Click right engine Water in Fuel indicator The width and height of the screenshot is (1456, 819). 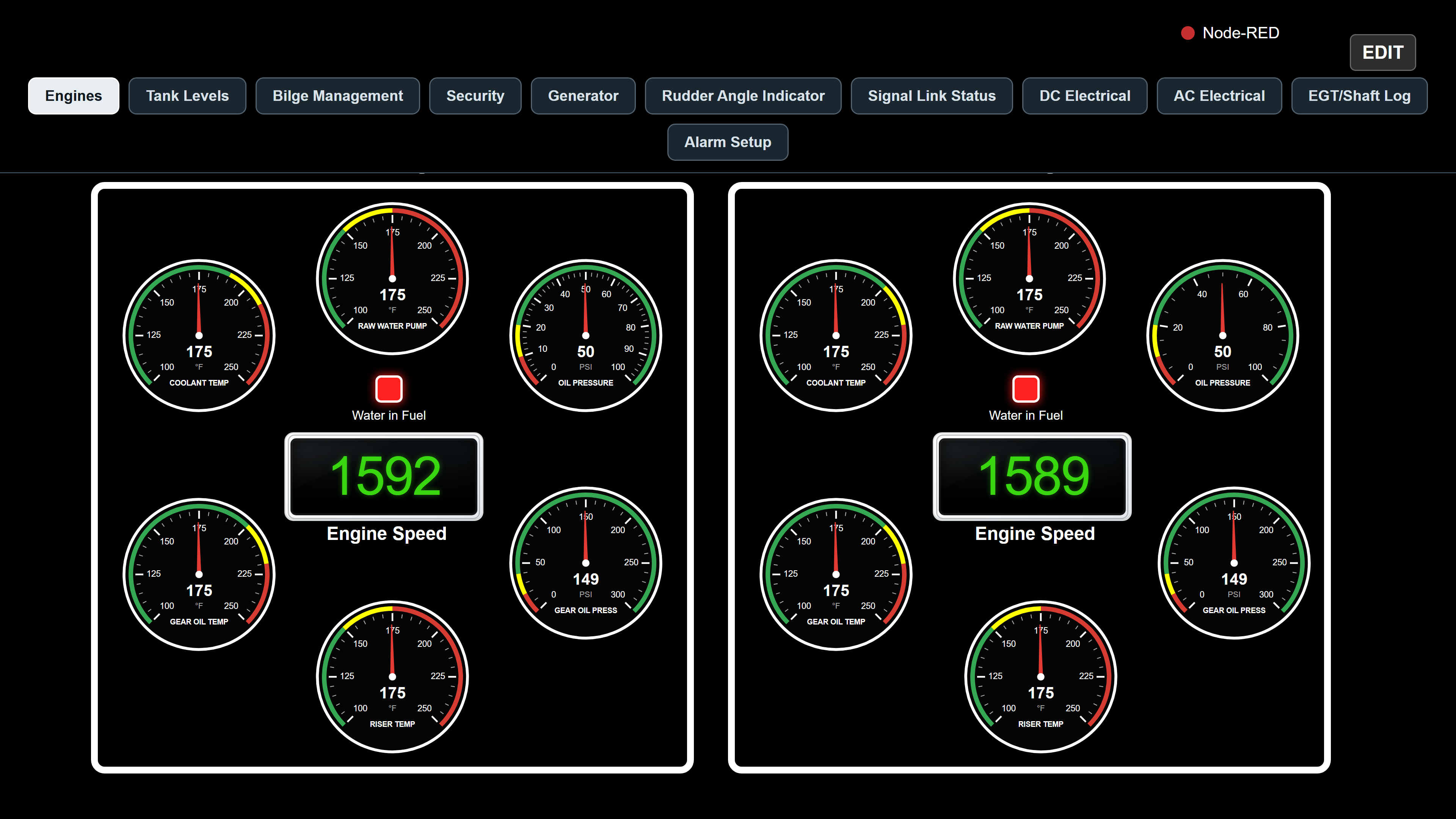[x=1026, y=389]
